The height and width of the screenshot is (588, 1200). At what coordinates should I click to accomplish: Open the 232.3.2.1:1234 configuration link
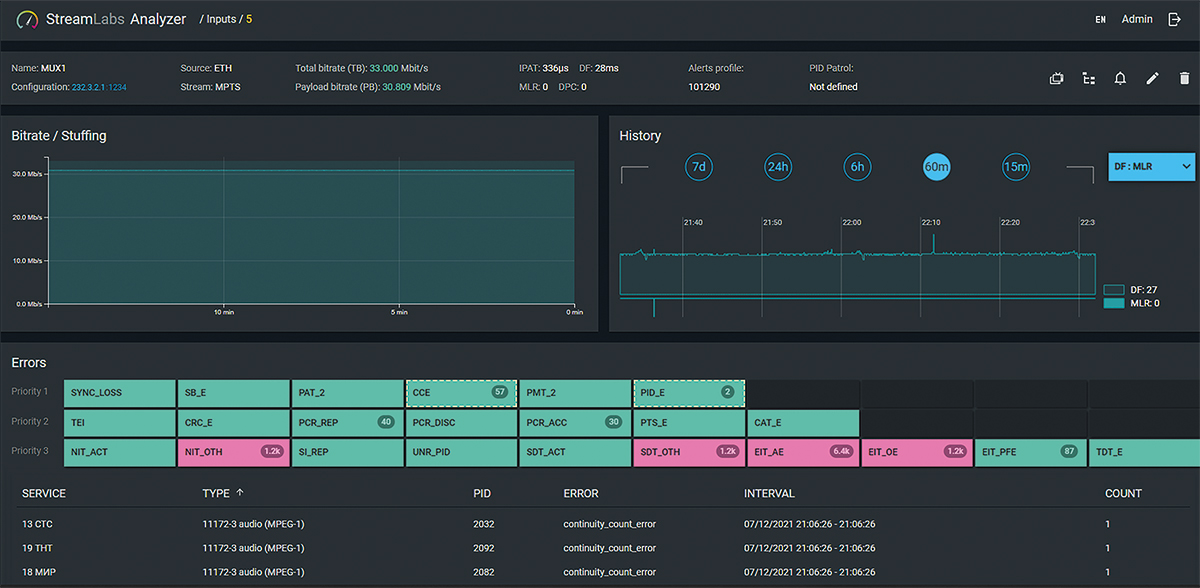(99, 87)
